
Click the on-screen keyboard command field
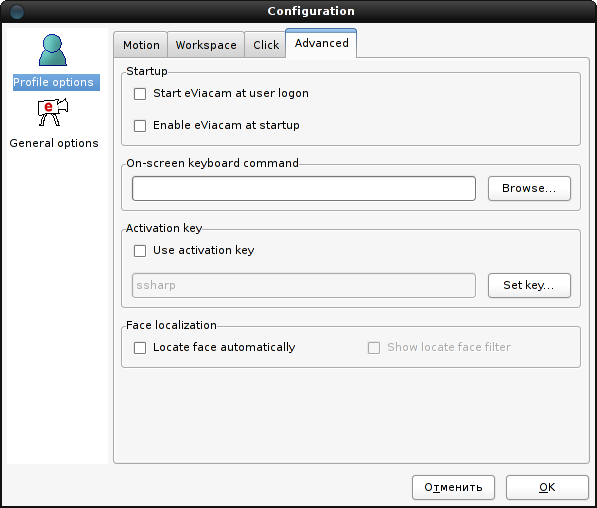click(304, 189)
